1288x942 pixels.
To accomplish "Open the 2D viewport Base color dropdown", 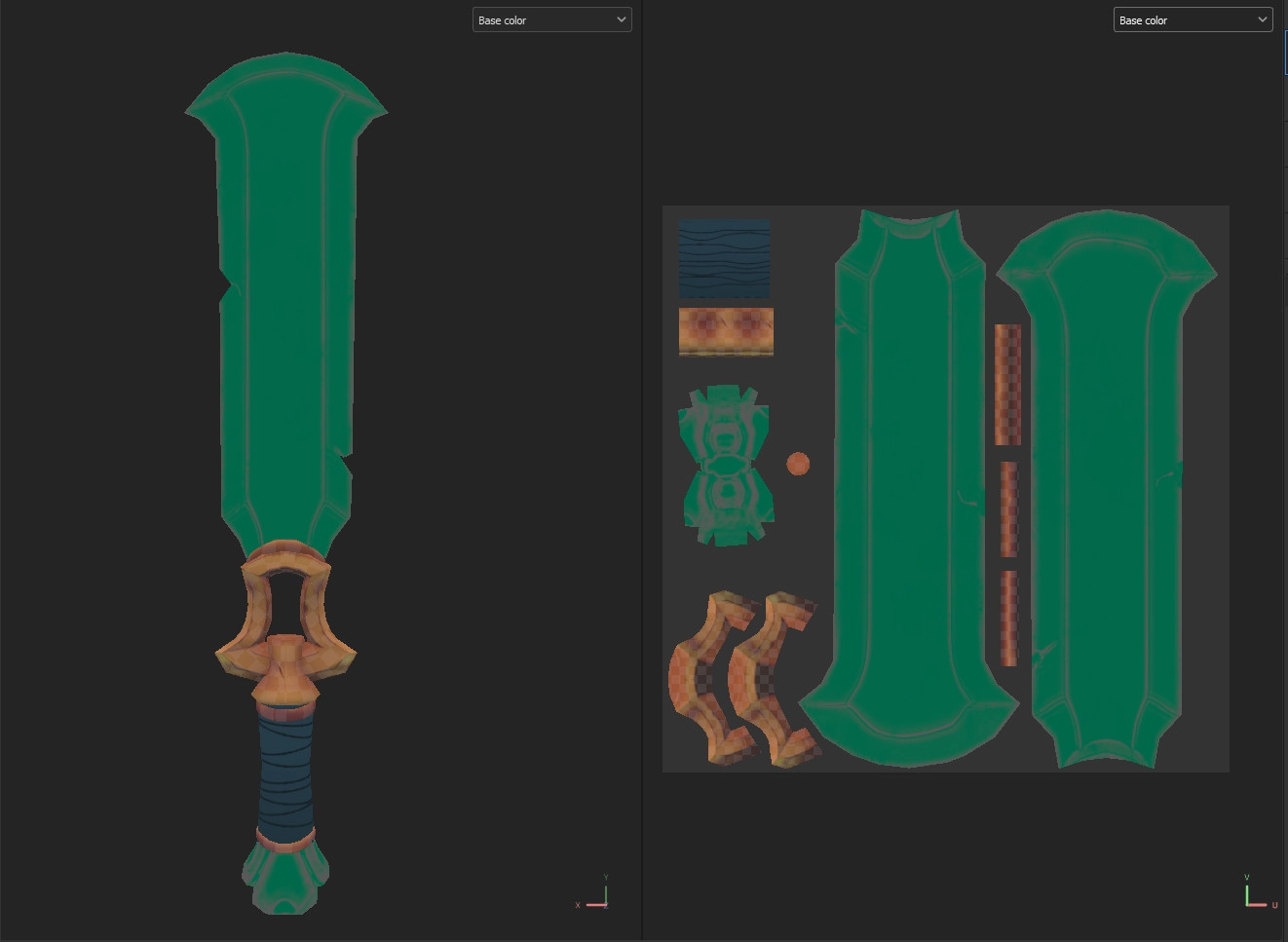I will pos(1193,20).
